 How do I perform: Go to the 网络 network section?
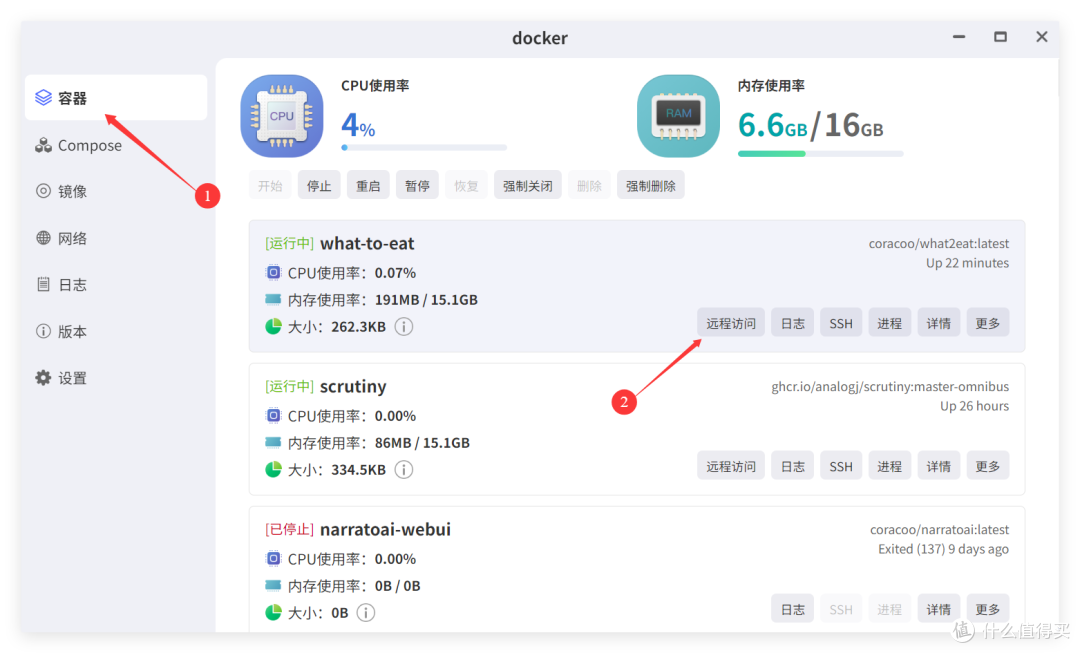coord(116,238)
